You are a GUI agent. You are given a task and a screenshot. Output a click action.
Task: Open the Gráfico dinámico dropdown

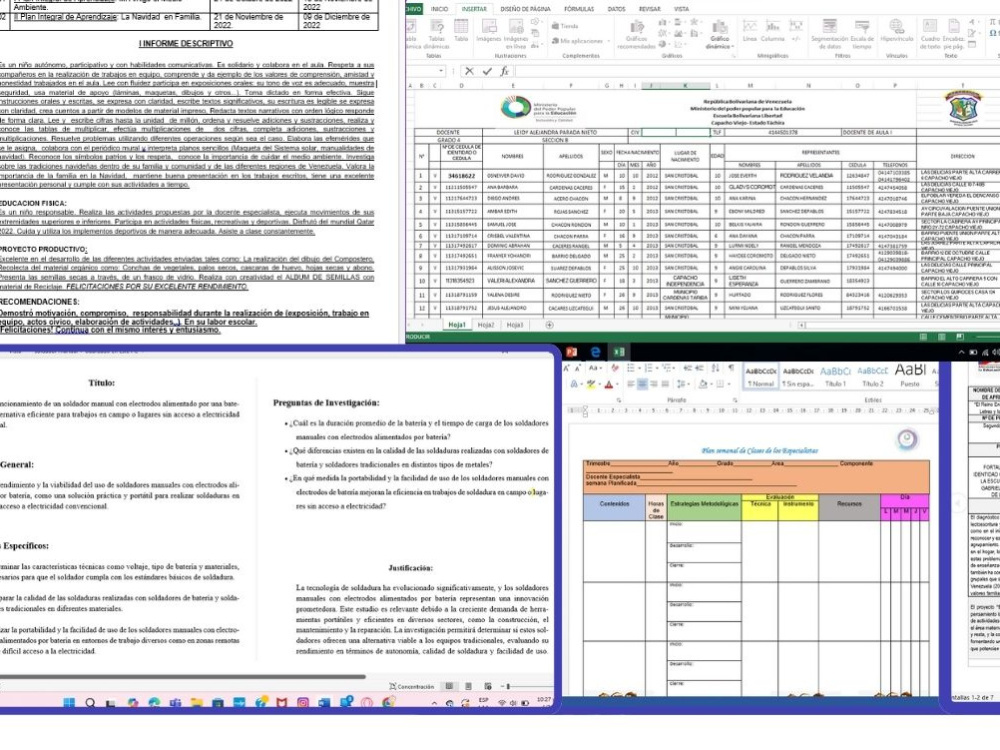719,34
